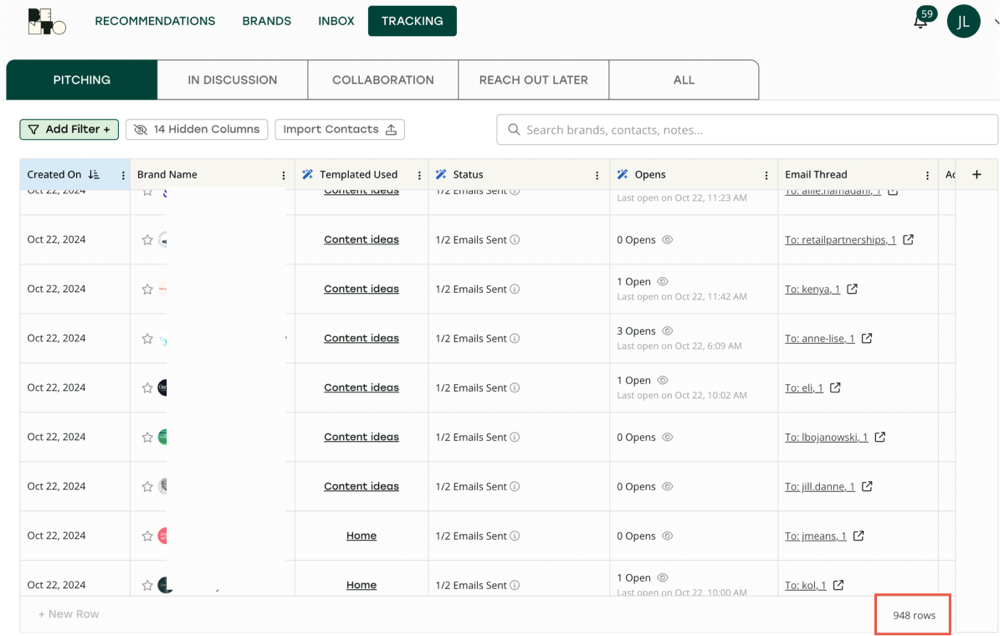Open To: lbojanowski, 1 email thread link
1000x636 pixels.
point(826,437)
